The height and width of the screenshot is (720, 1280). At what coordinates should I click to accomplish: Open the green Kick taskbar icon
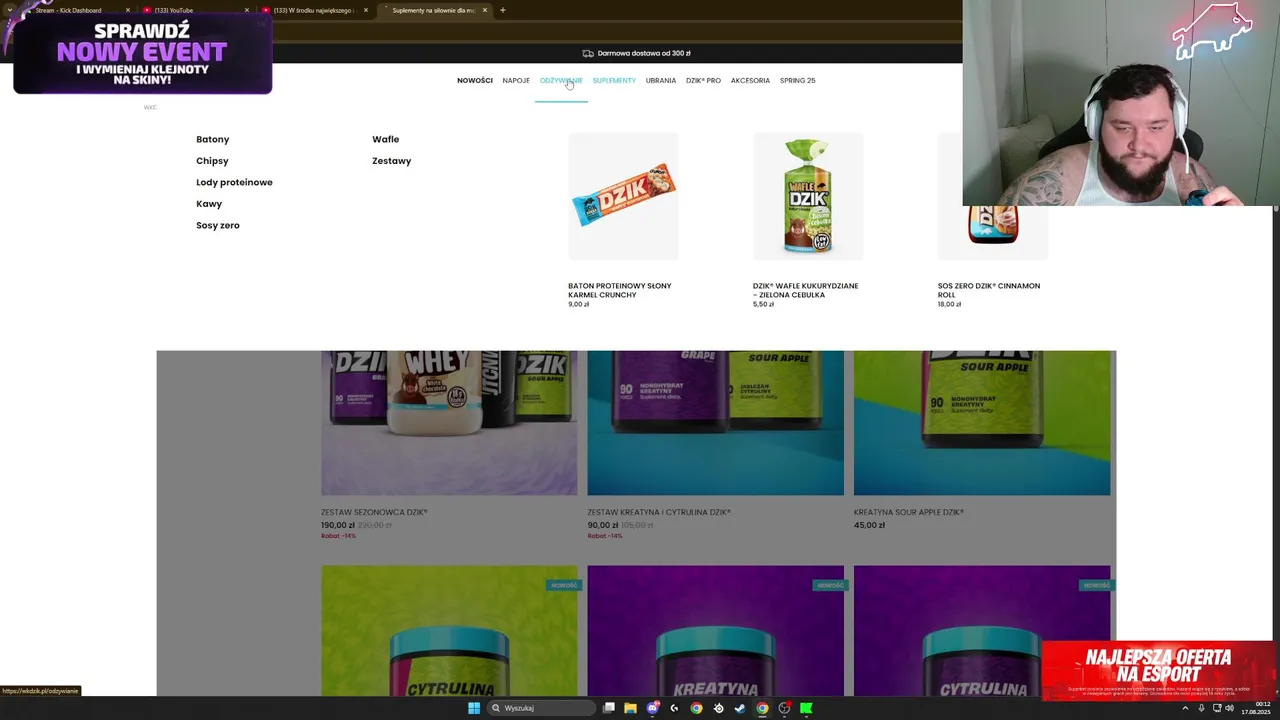[806, 708]
